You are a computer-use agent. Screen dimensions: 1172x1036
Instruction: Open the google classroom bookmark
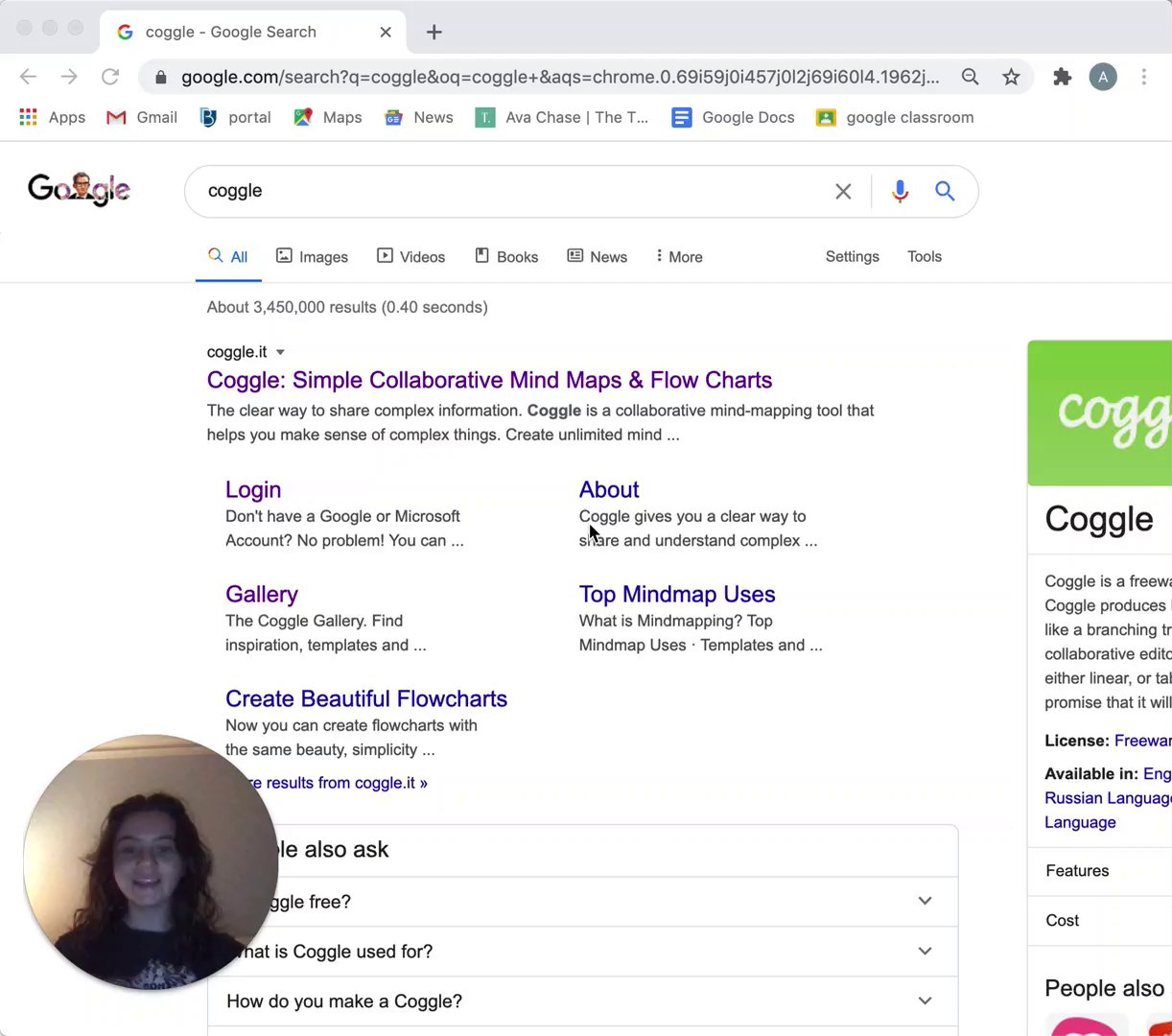tap(895, 117)
